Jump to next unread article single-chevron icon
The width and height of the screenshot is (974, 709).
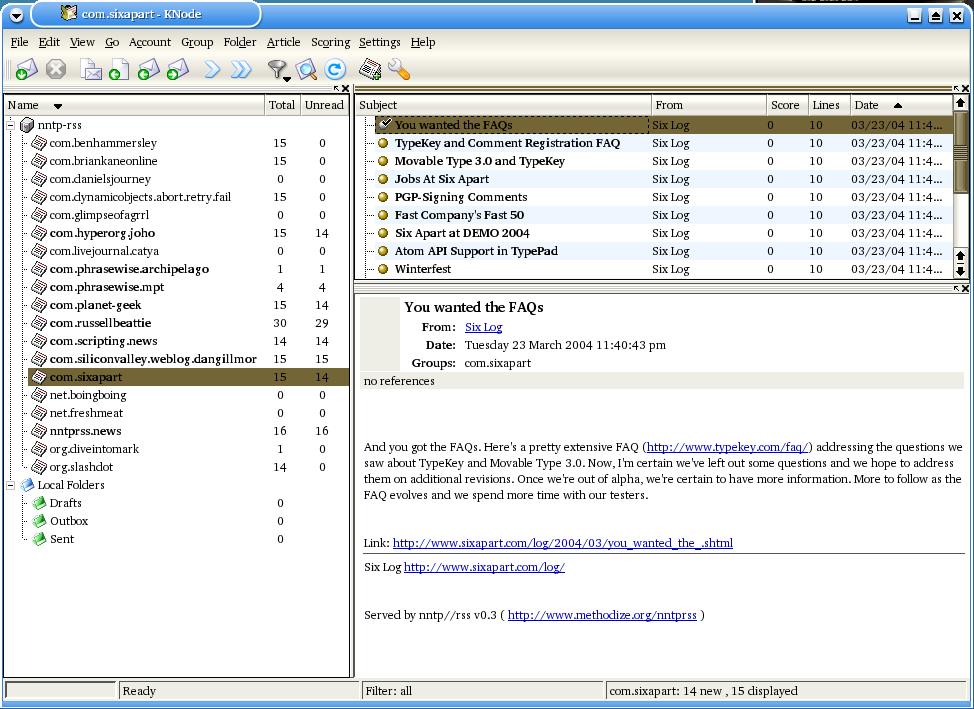pos(212,69)
